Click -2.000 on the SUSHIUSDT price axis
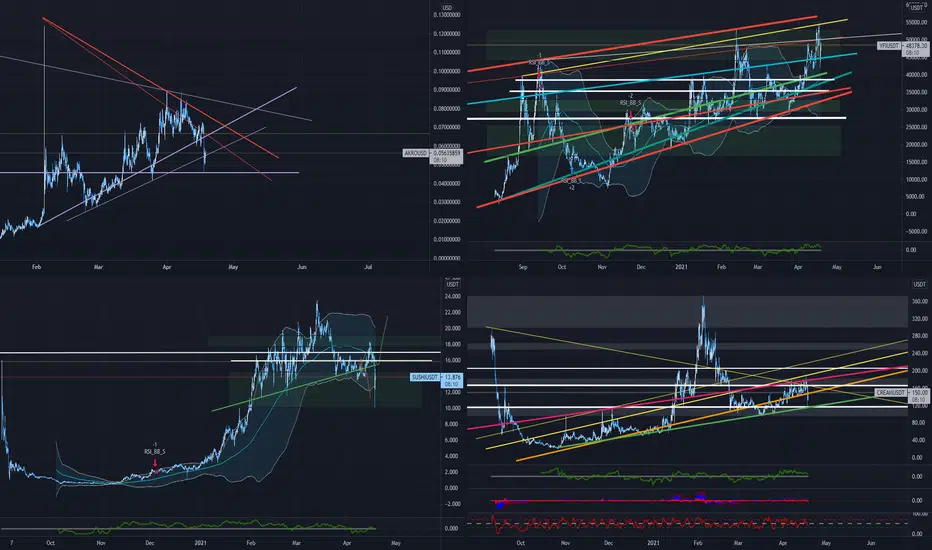Screen dimensions: 932x550 452,504
